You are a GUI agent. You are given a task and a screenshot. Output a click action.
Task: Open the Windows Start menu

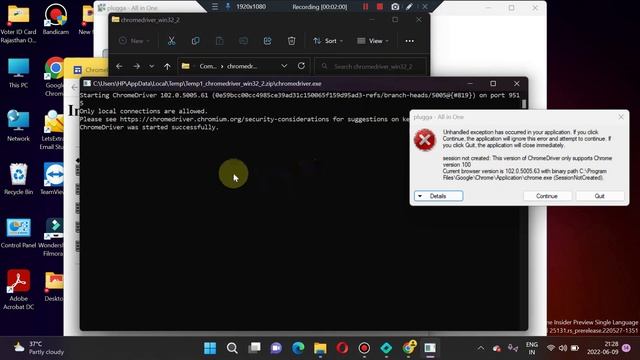[210, 348]
